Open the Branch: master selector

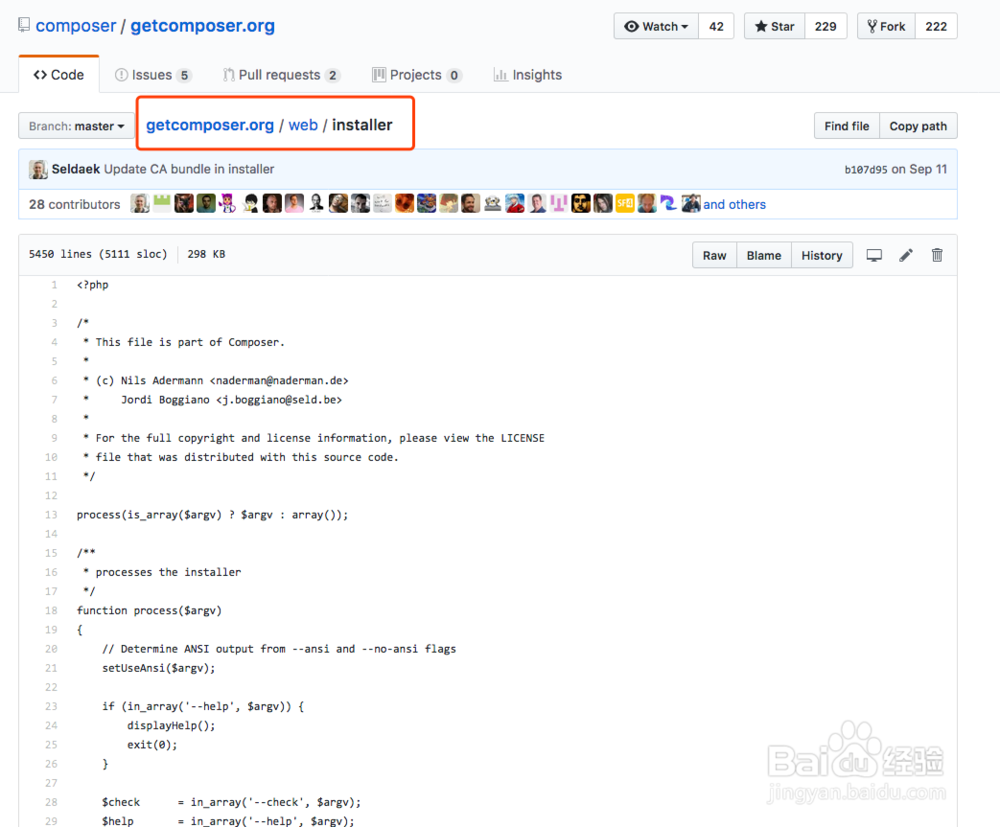click(x=76, y=126)
